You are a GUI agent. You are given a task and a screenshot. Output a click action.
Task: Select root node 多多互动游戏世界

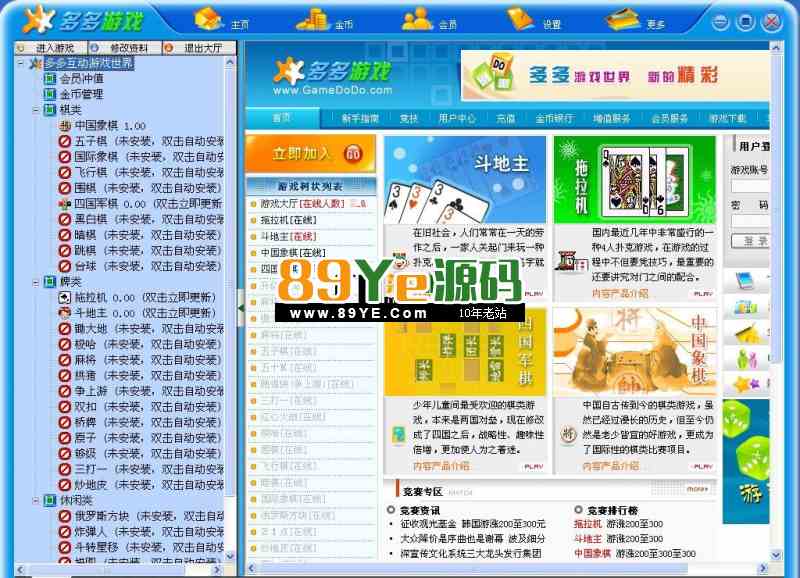pos(89,63)
